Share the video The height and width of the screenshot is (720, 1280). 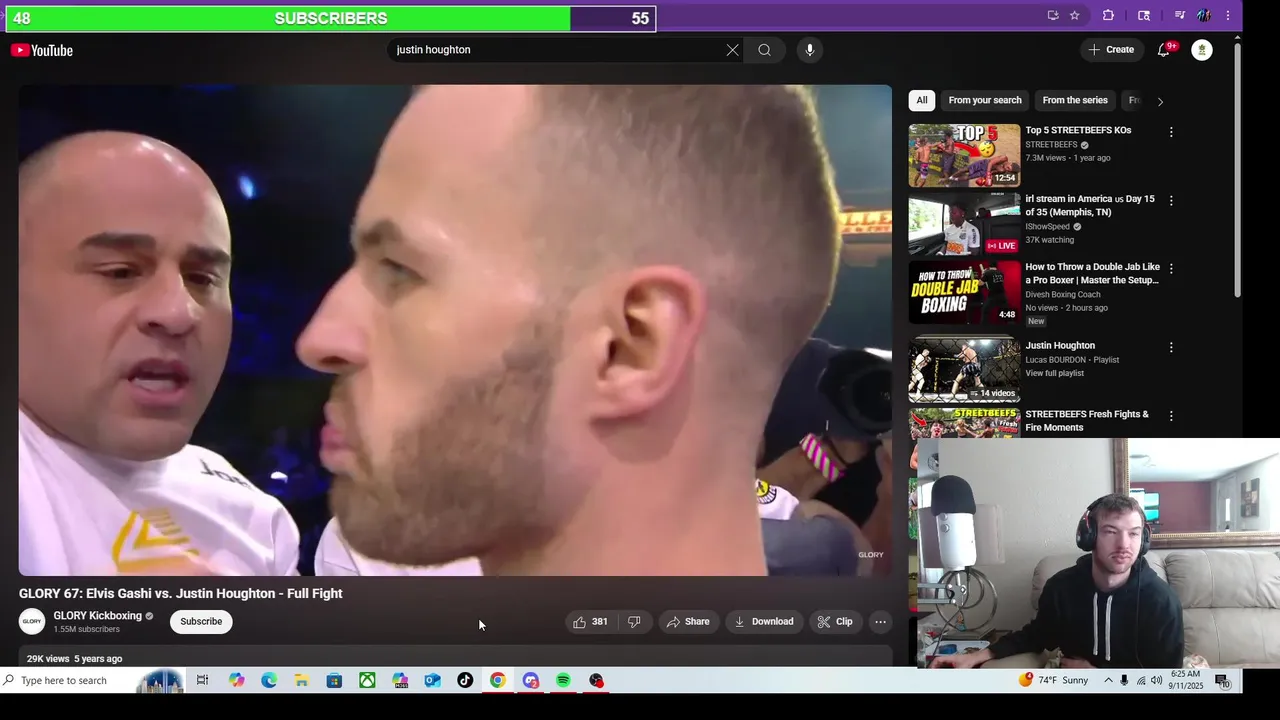[688, 622]
